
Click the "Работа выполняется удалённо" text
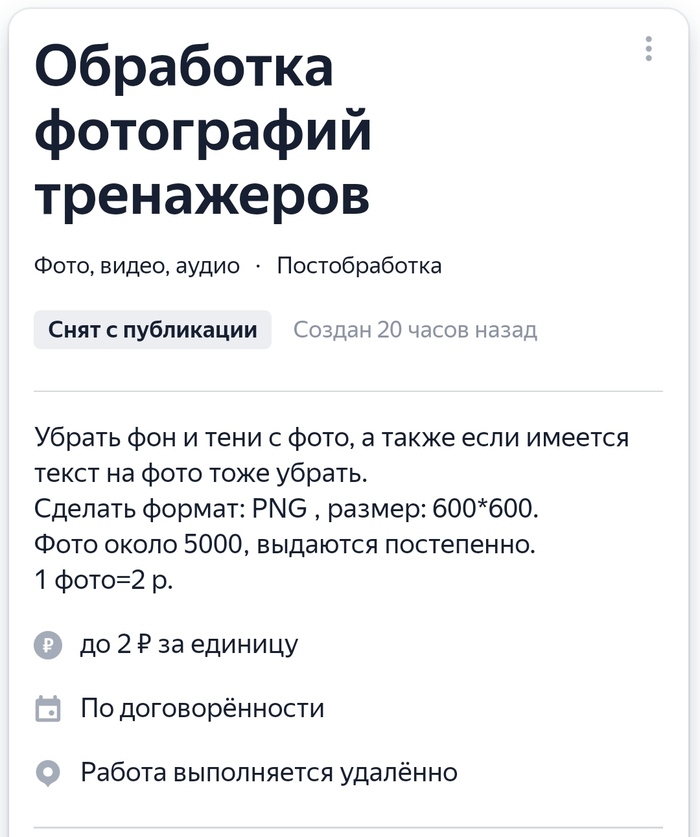[269, 773]
